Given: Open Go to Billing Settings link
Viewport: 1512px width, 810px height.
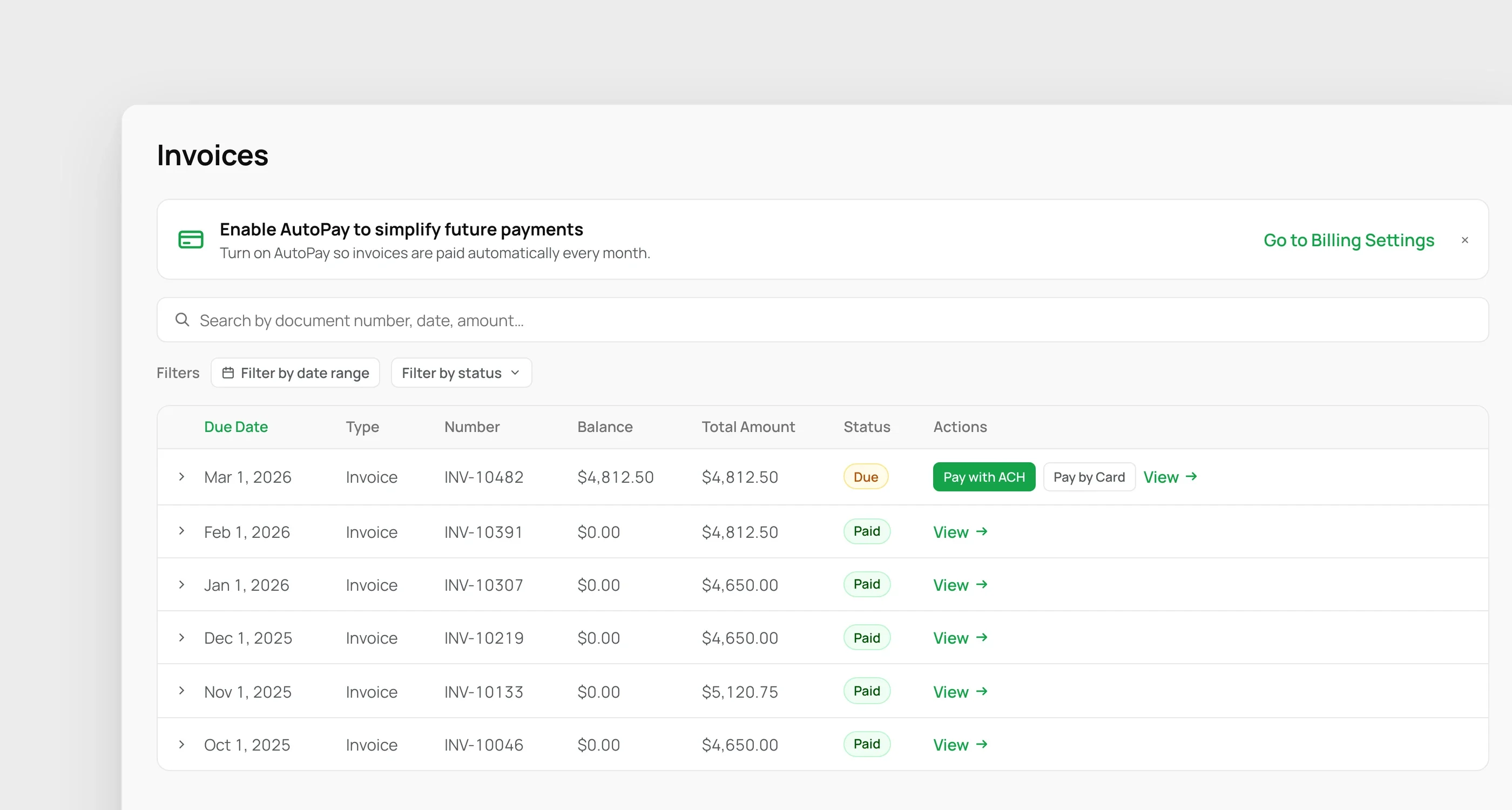Looking at the screenshot, I should click(x=1348, y=240).
